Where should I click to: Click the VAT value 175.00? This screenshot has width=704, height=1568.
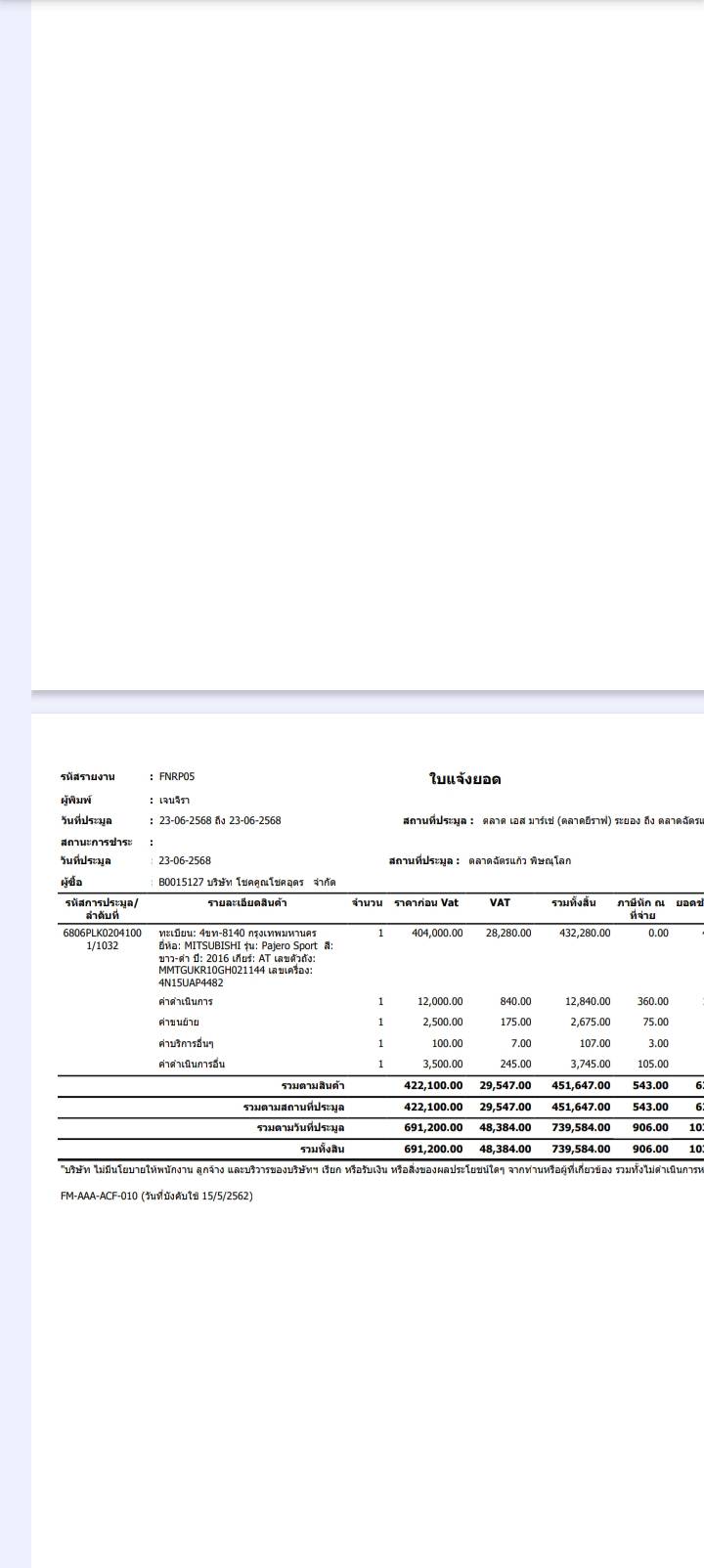click(x=515, y=1023)
